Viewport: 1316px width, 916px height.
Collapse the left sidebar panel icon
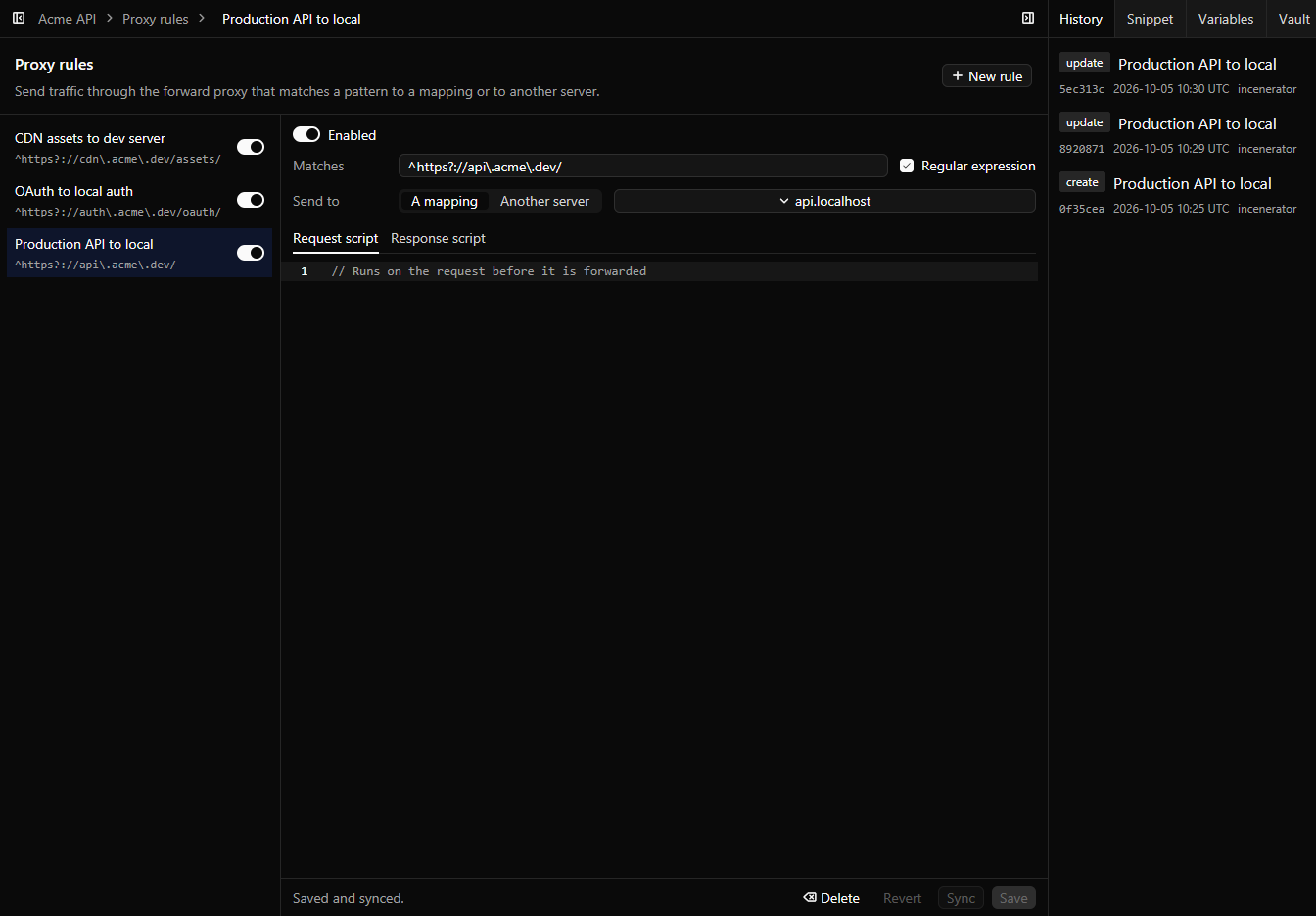click(x=19, y=18)
